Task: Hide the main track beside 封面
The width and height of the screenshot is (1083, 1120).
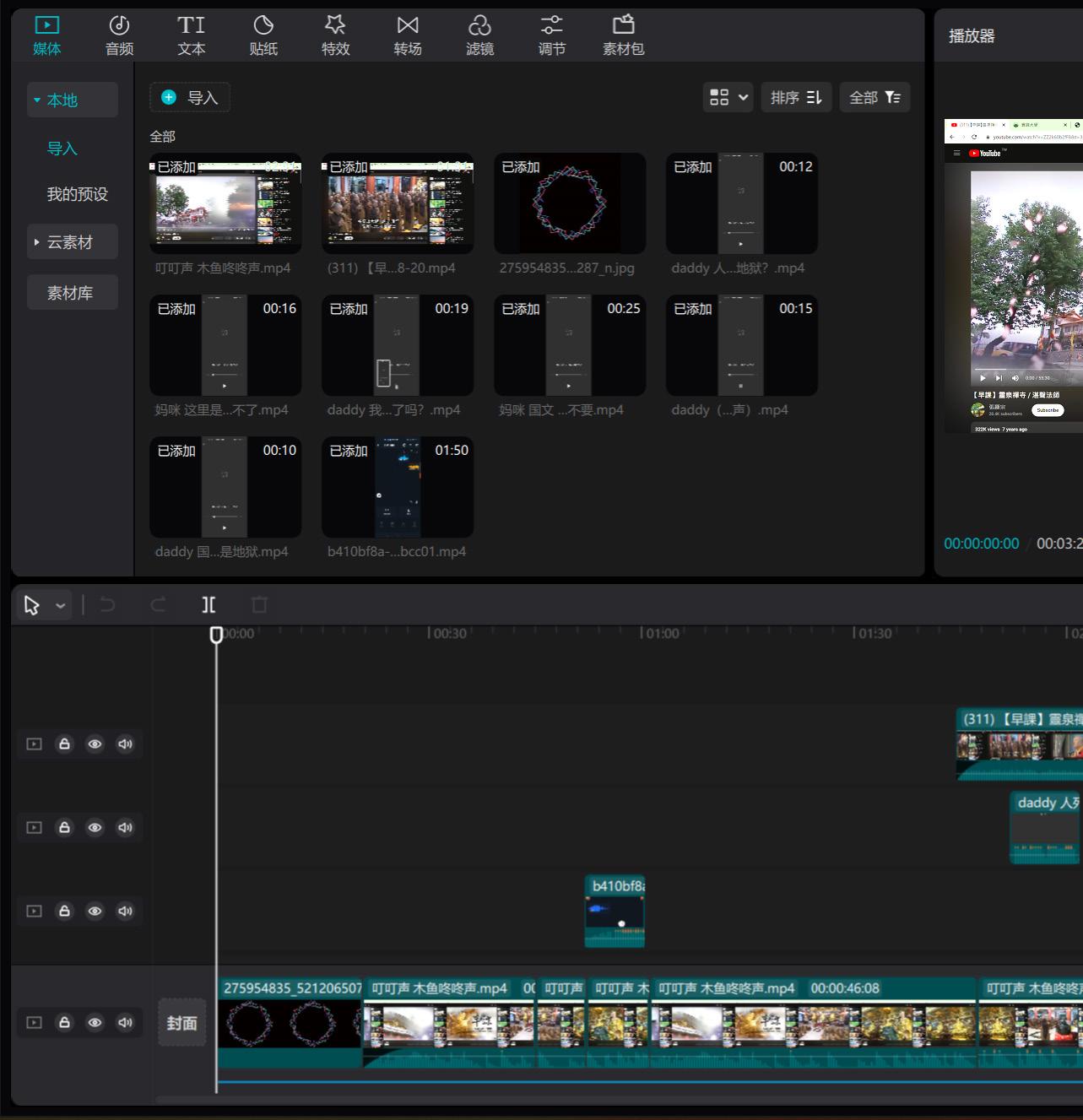Action: (95, 1022)
